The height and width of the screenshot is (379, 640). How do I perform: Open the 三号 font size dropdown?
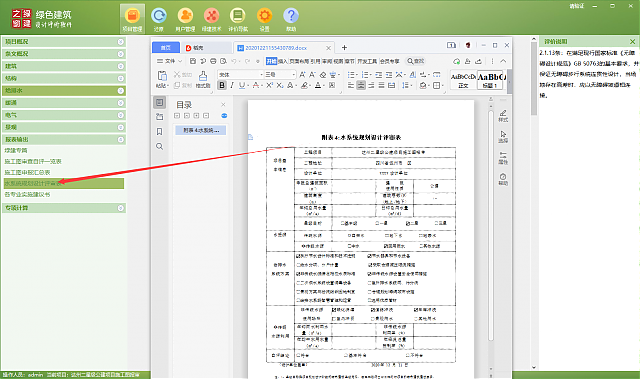(x=280, y=75)
